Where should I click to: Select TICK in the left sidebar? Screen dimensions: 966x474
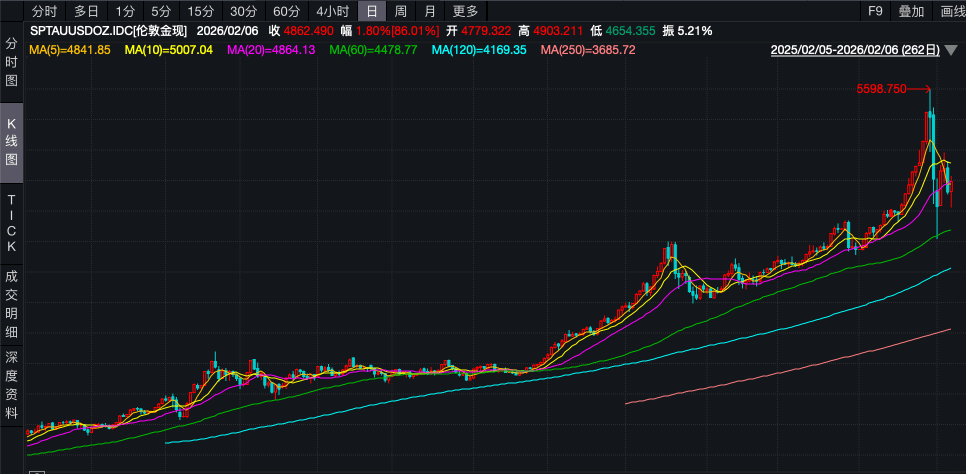12,223
